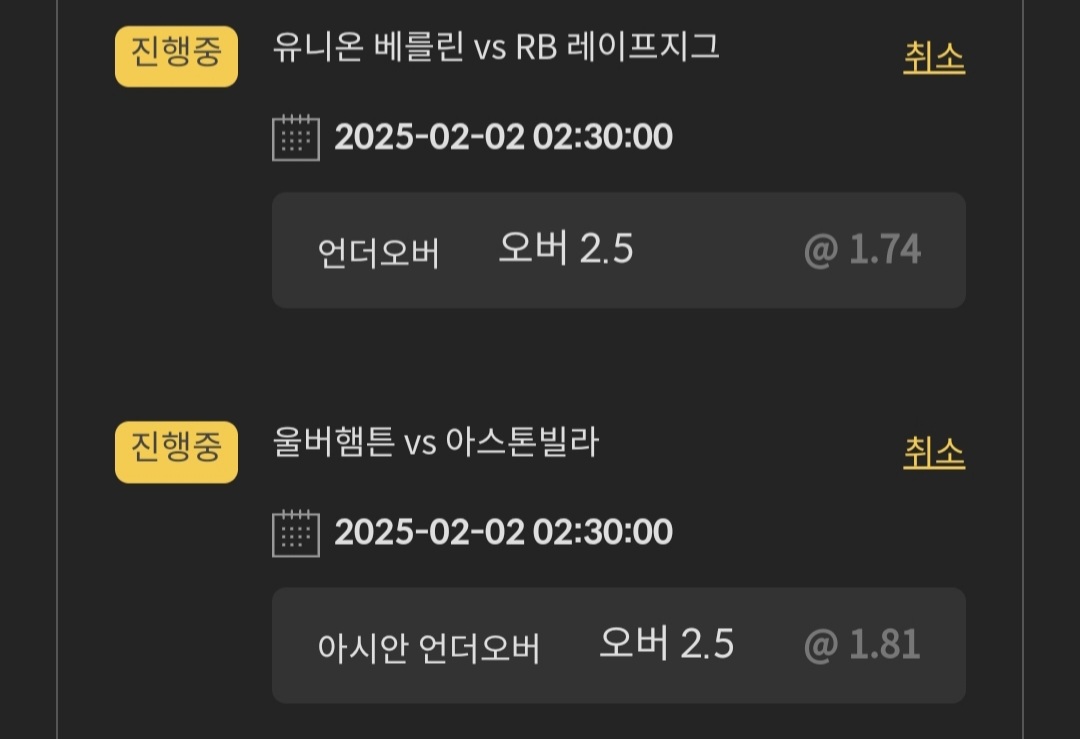The width and height of the screenshot is (1080, 739).
Task: Select the 유니온 베를린 team name
Action: pos(367,48)
